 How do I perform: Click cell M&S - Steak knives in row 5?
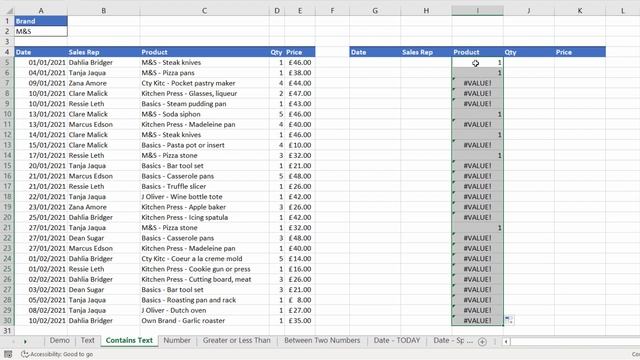[204, 62]
